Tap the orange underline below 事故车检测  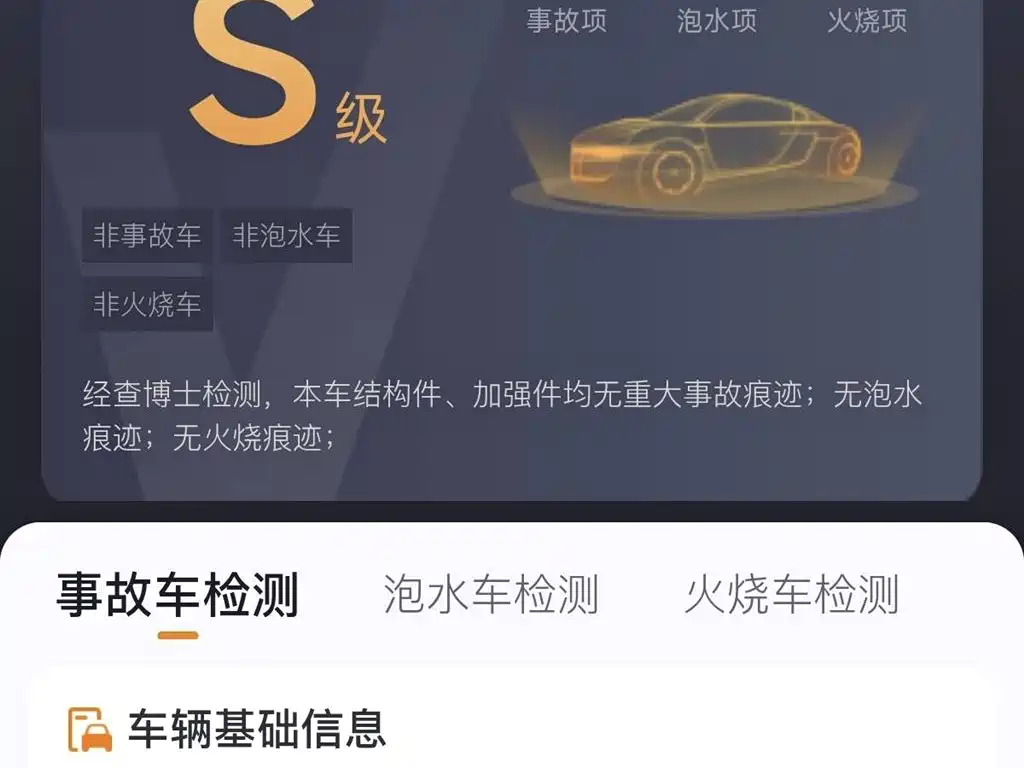(178, 635)
